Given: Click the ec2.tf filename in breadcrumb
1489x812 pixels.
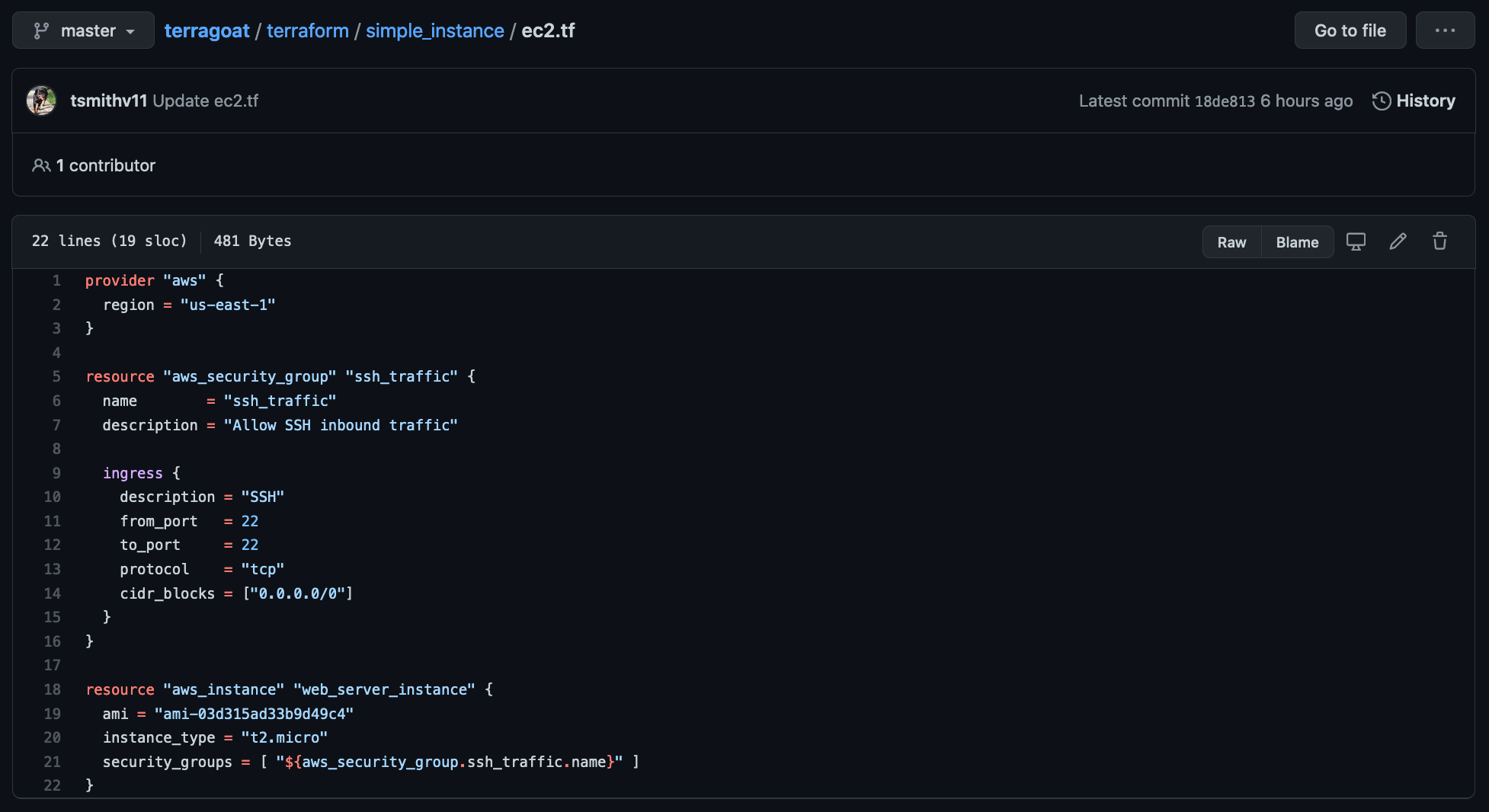Looking at the screenshot, I should pos(548,30).
